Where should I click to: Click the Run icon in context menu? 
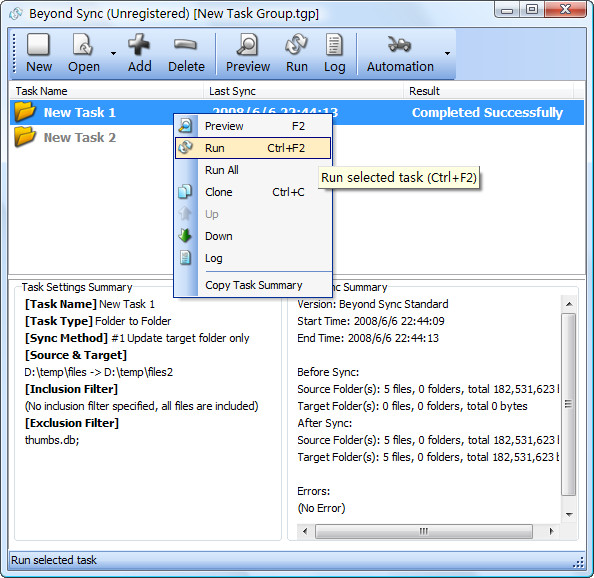[x=185, y=147]
